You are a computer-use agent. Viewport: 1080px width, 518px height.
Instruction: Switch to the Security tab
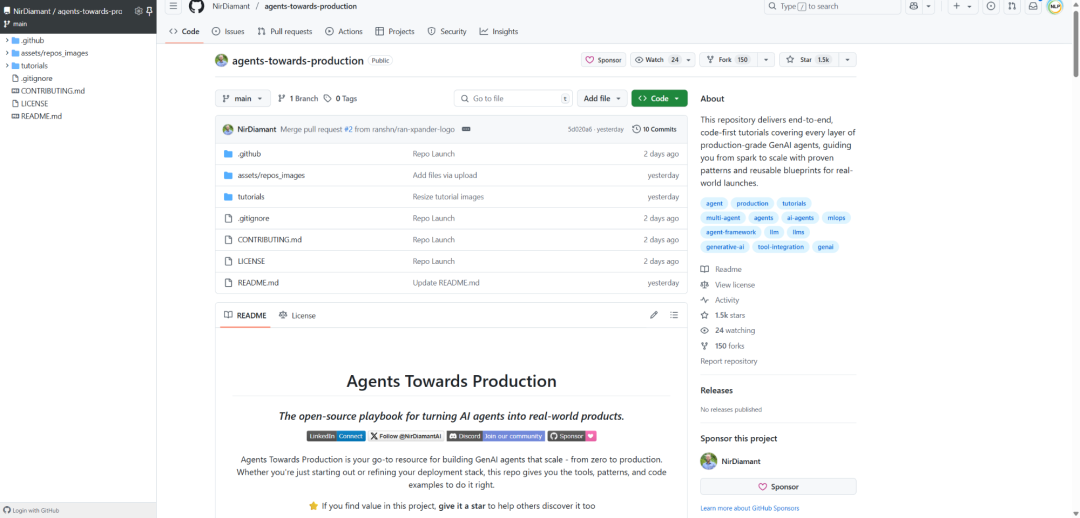click(447, 31)
